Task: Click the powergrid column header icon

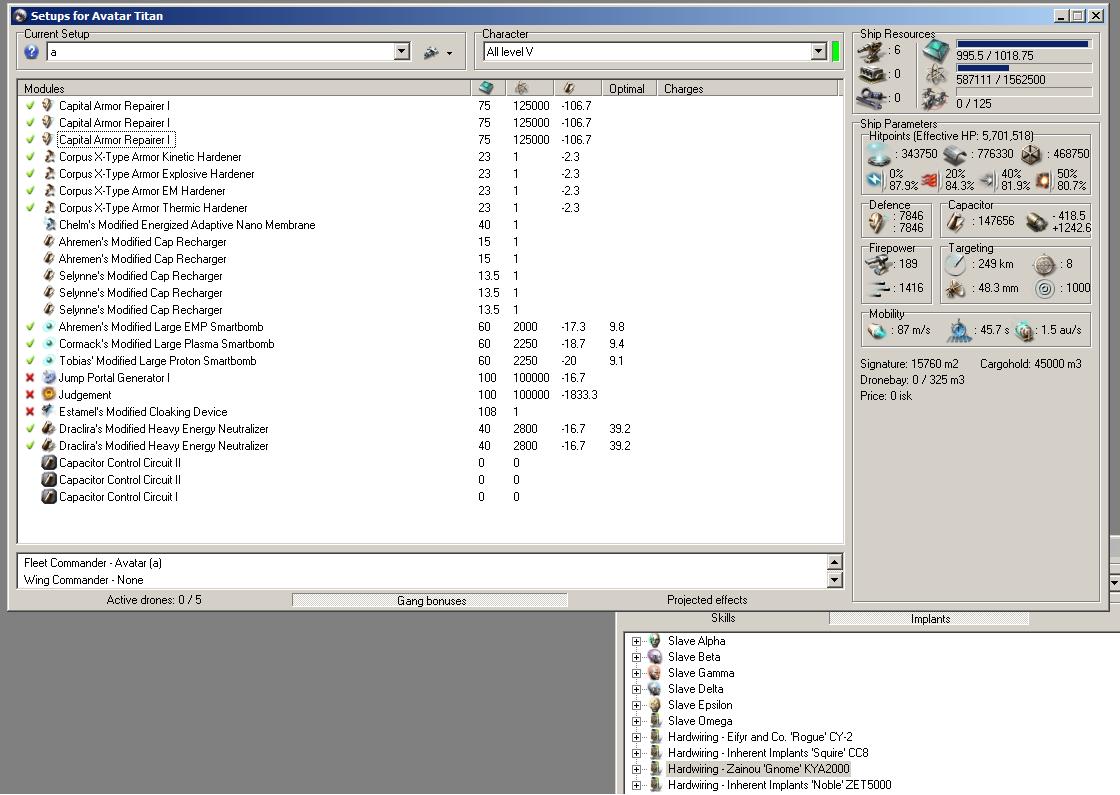Action: coord(521,88)
